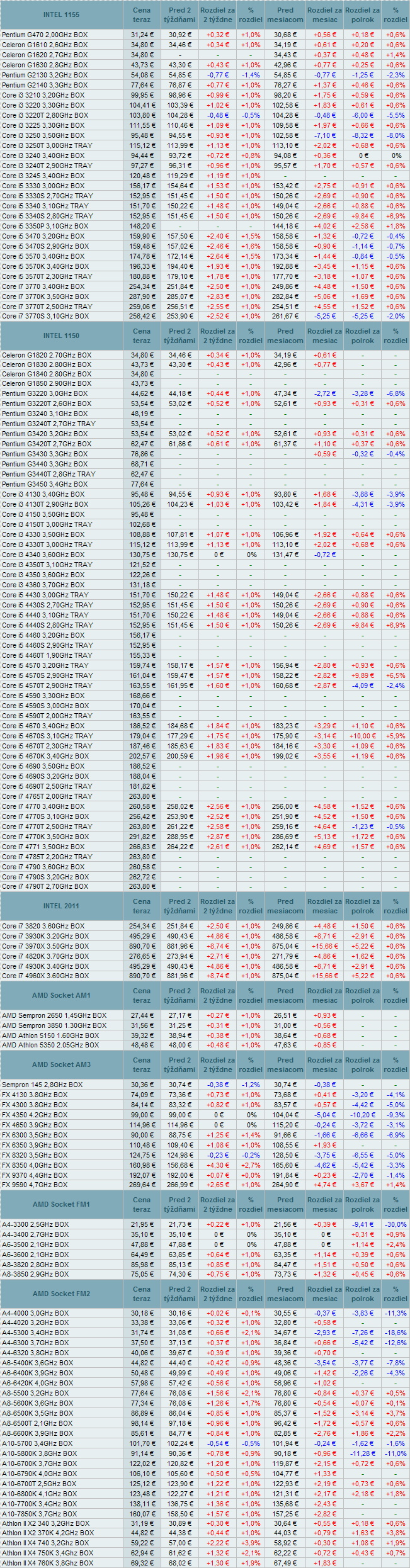Click the AMD Socket FM1 section header
410x1568 pixels.
pyautogui.click(x=61, y=1204)
